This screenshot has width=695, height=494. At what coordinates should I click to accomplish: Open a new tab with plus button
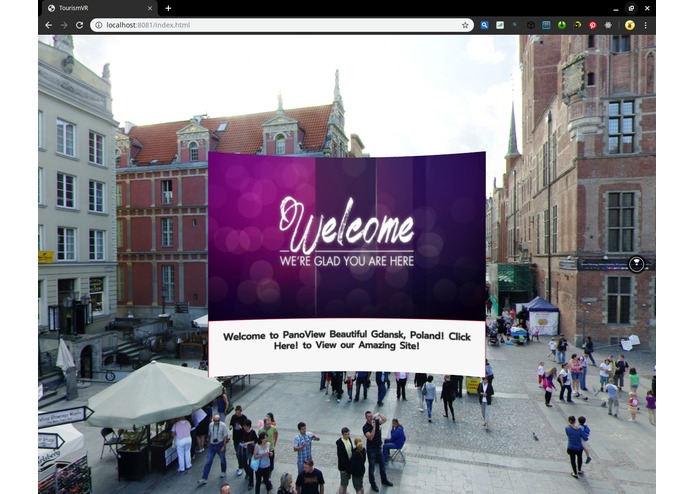coord(168,8)
